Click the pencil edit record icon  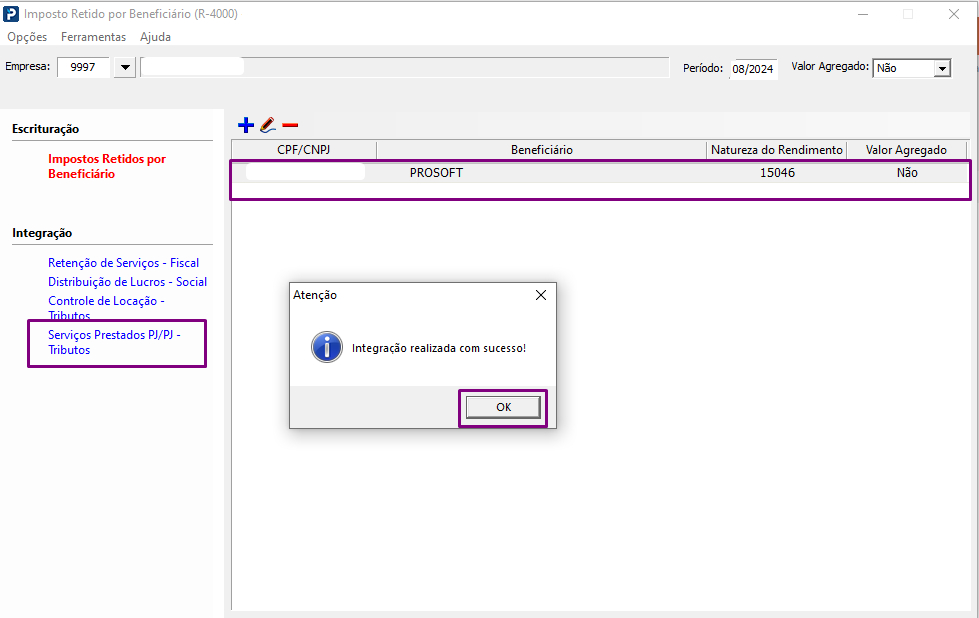pos(268,125)
